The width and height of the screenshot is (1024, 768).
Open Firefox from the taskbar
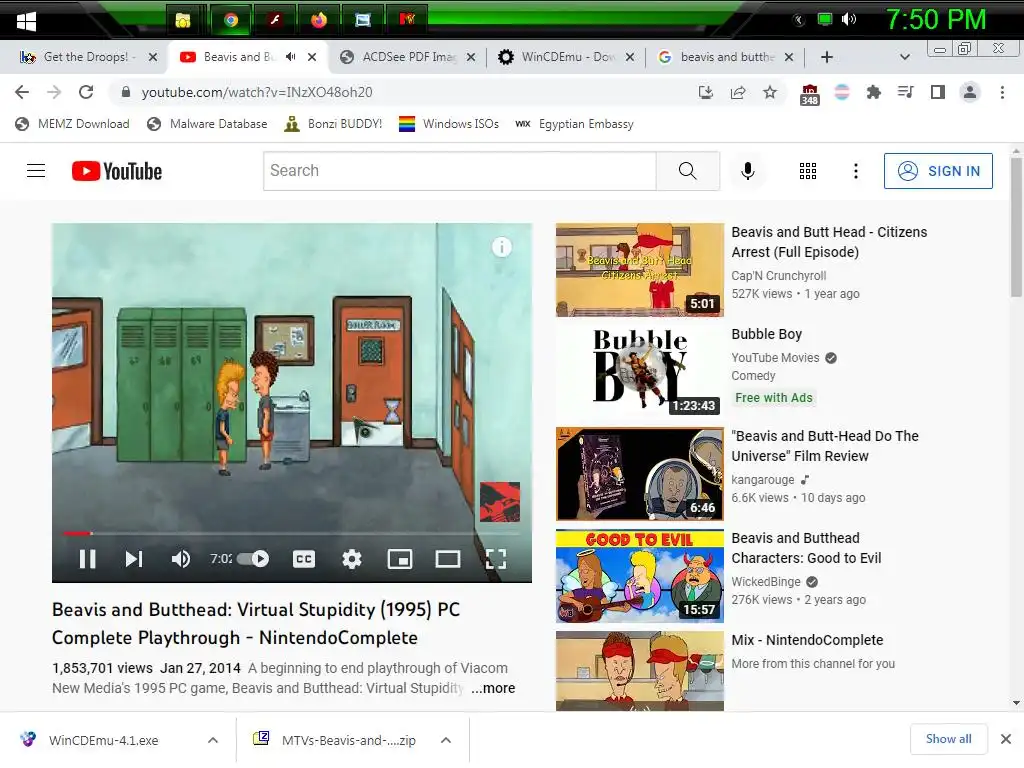click(319, 20)
